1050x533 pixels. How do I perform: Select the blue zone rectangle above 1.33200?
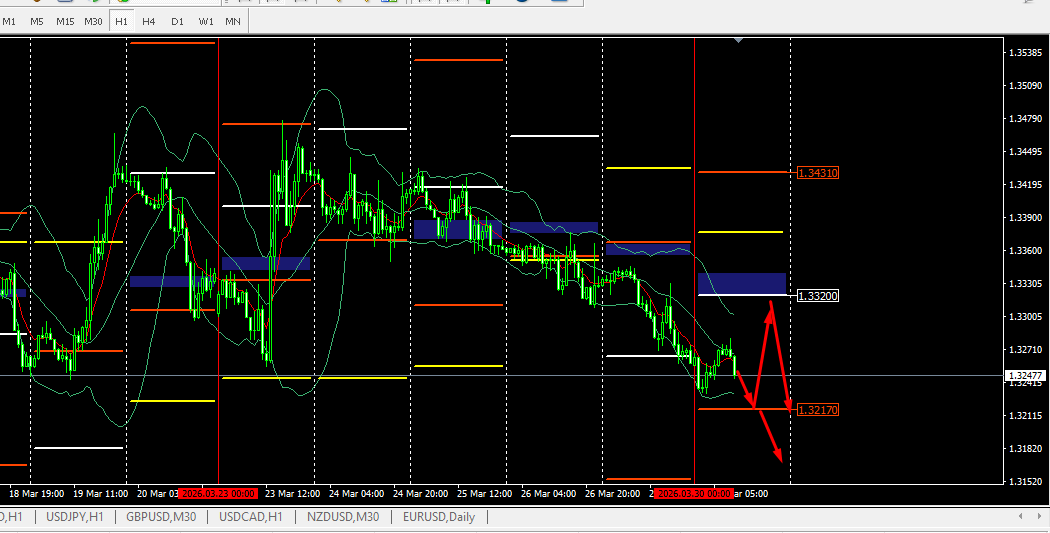point(742,283)
